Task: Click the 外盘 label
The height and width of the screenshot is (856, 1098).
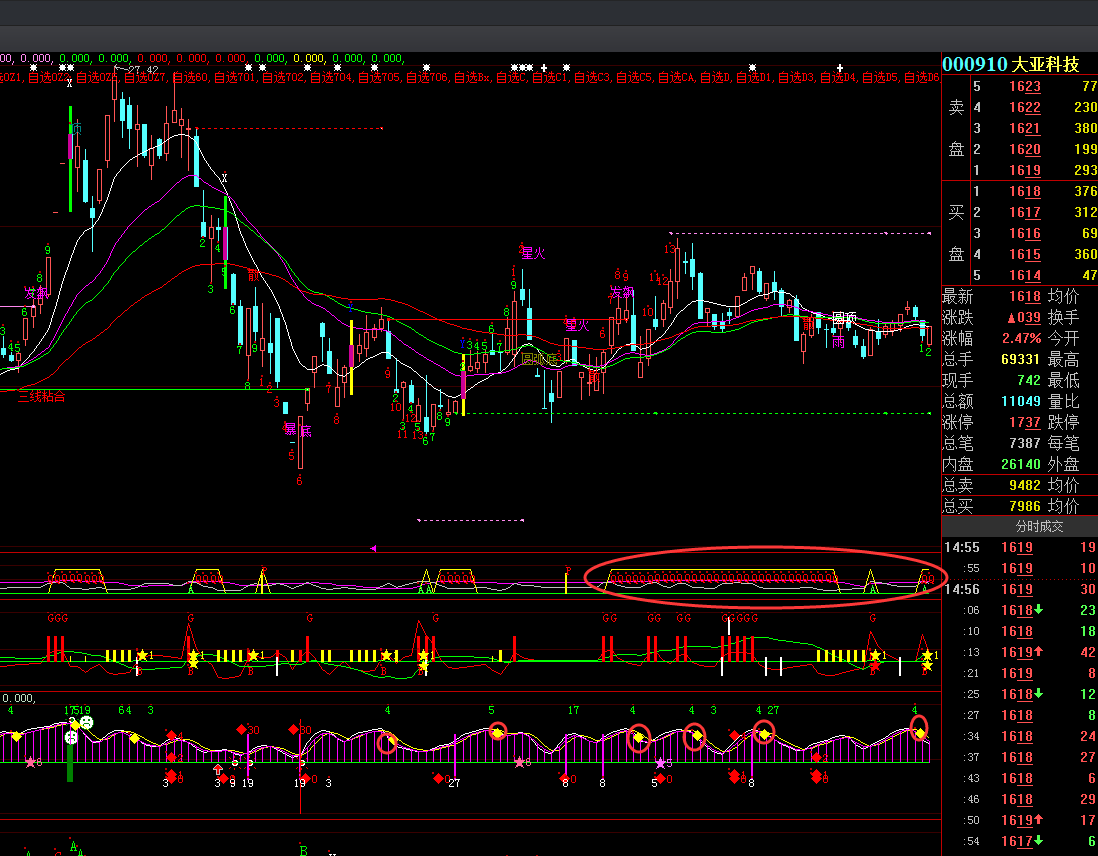Action: (1063, 464)
